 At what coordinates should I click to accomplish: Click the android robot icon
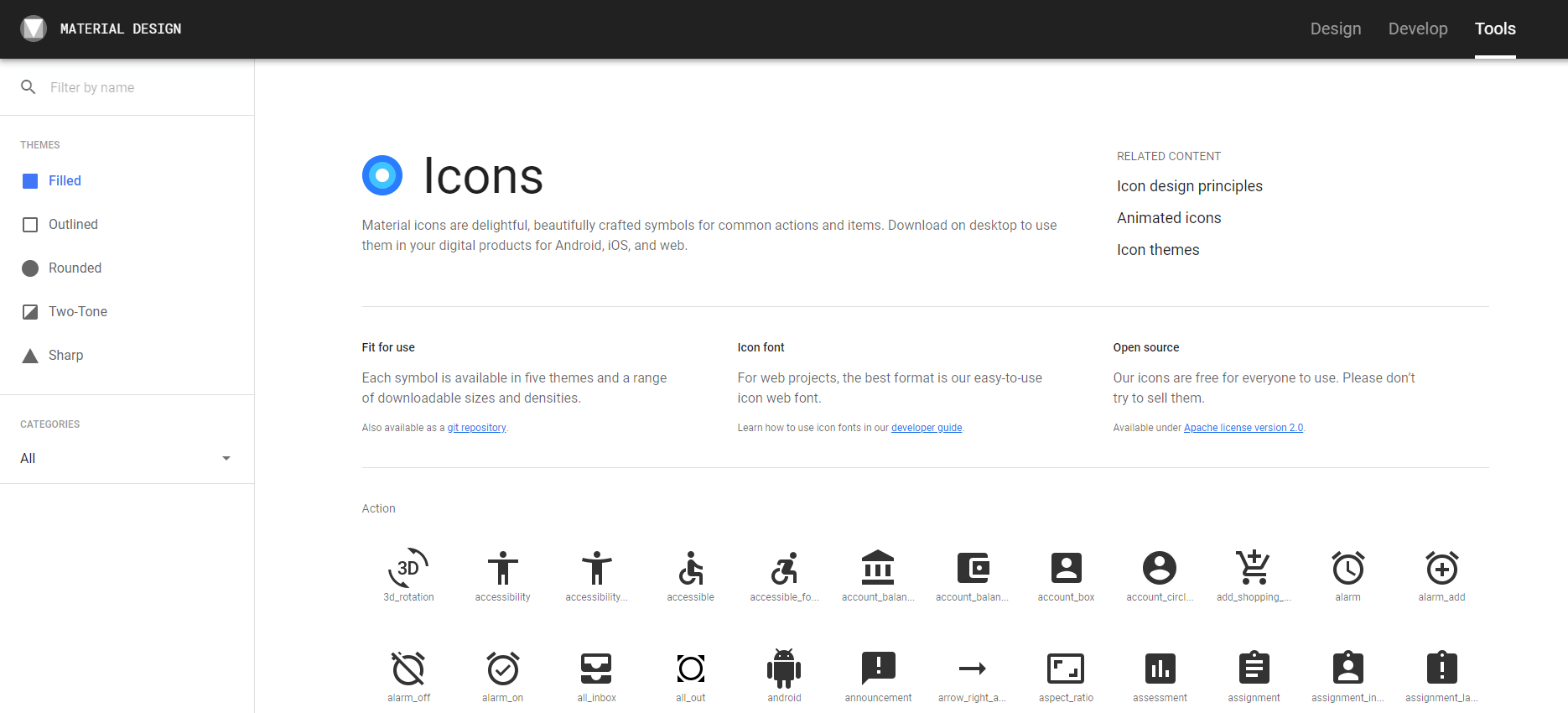pos(784,669)
